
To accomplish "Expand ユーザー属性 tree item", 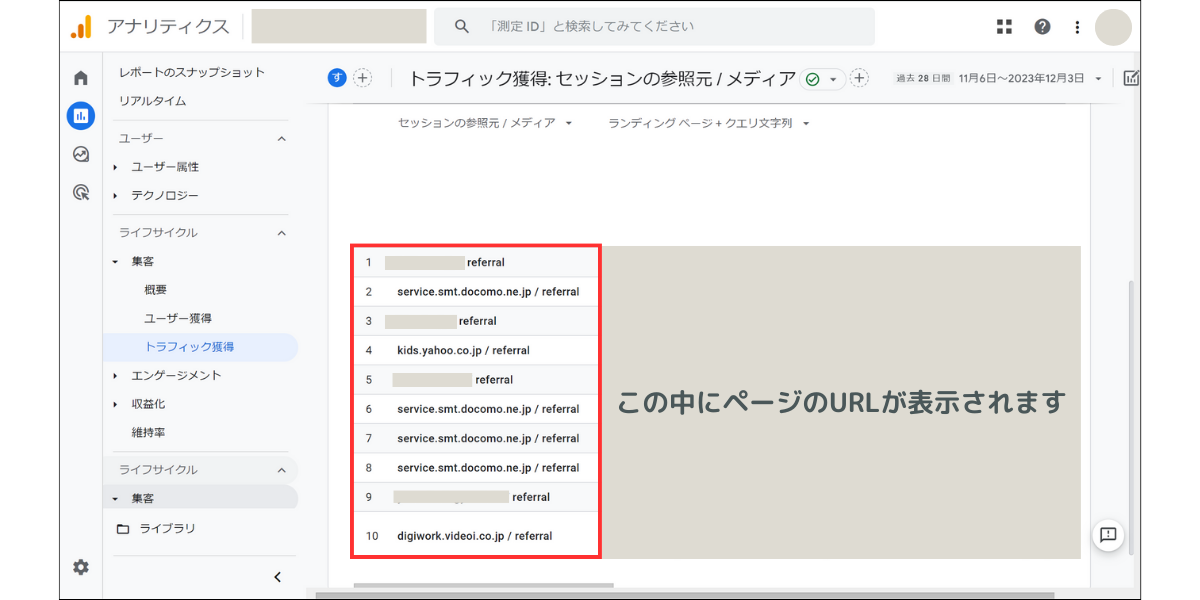I will [x=115, y=167].
